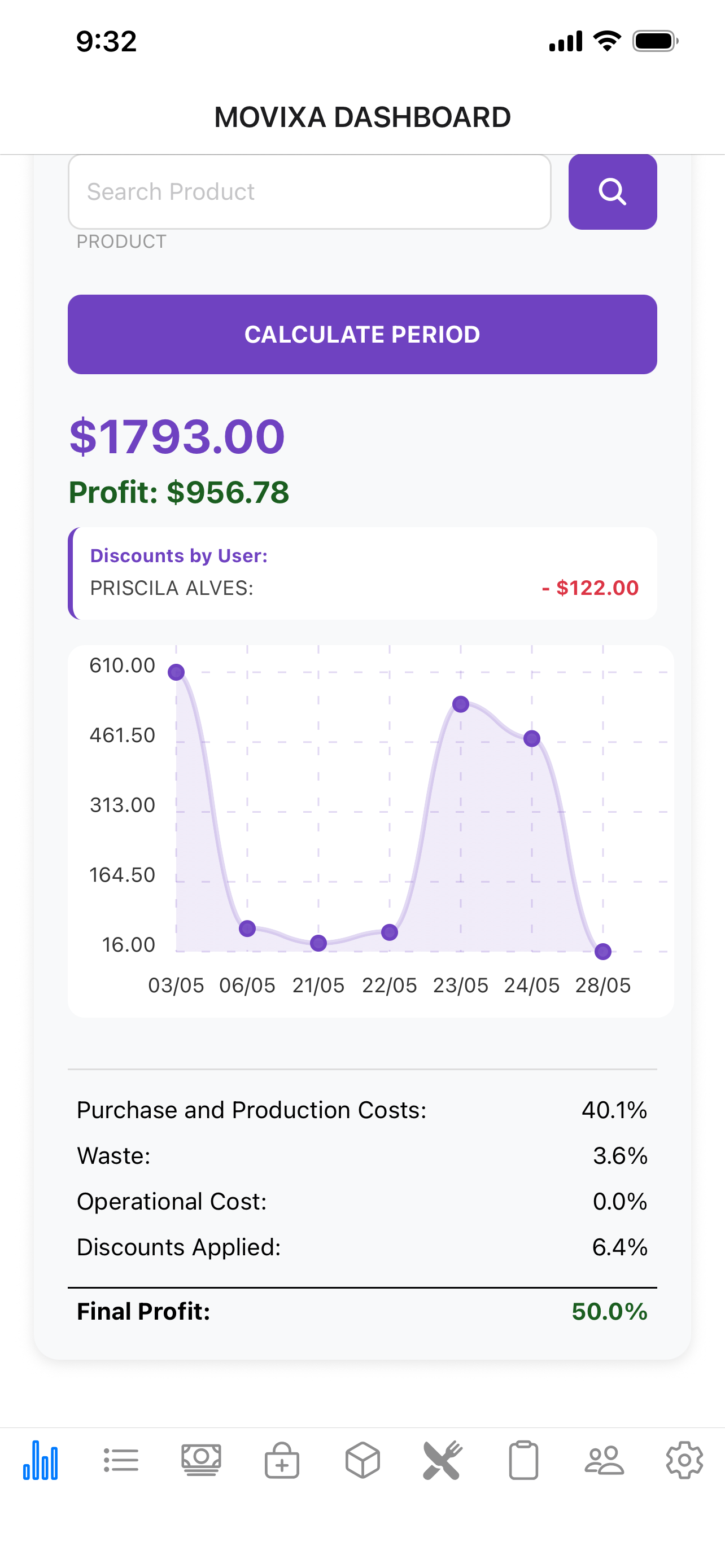This screenshot has width=725, height=1568.
Task: Tap the 06/05 date label
Action: tap(247, 986)
